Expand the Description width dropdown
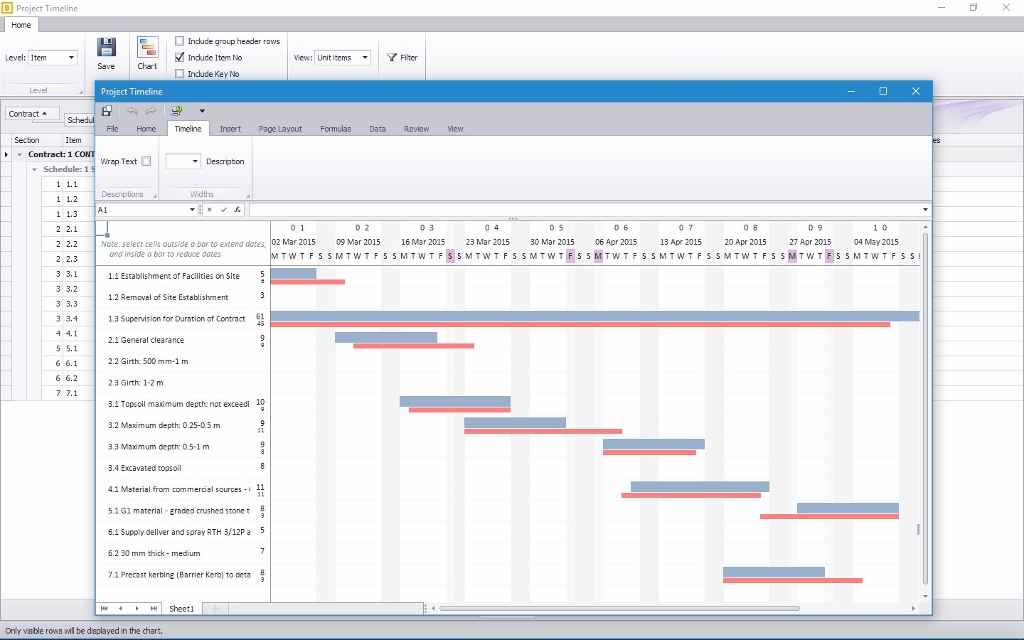The image size is (1024, 640). pyautogui.click(x=195, y=161)
